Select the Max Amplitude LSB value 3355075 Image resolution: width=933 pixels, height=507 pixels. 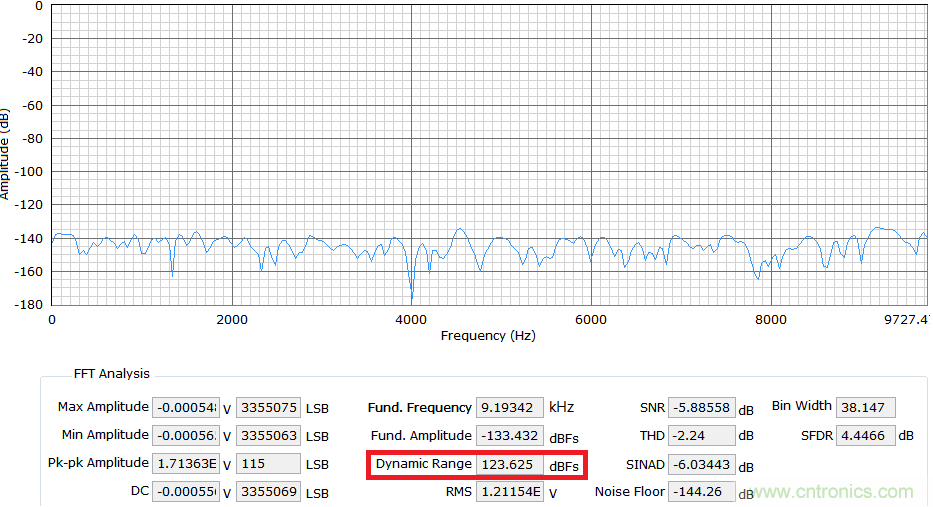pos(267,408)
